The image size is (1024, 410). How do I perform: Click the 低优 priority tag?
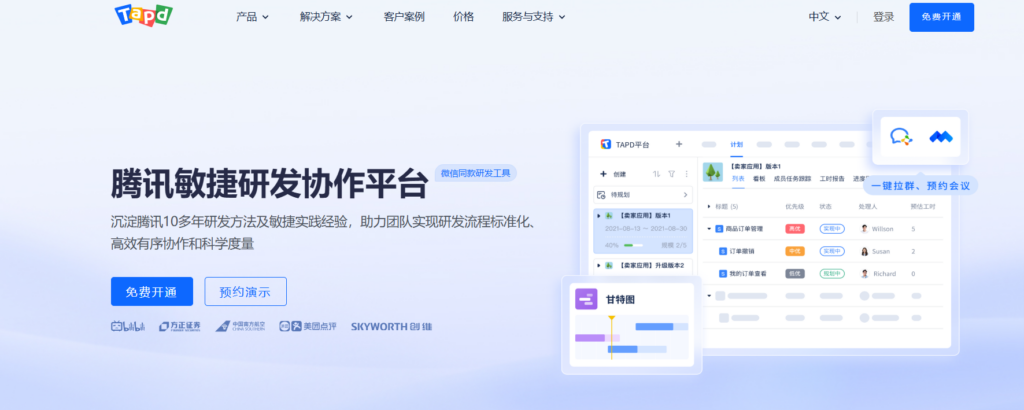click(x=795, y=274)
